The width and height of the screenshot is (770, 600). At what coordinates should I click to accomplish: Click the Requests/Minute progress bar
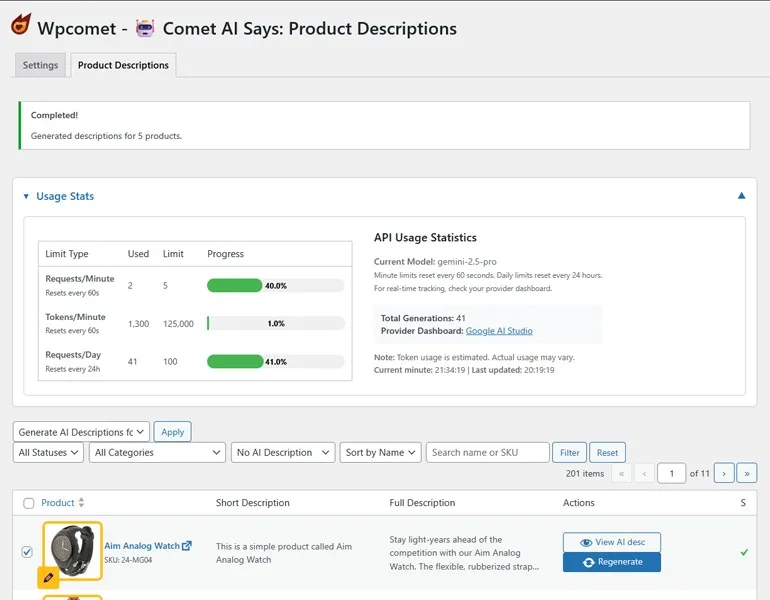pyautogui.click(x=275, y=285)
